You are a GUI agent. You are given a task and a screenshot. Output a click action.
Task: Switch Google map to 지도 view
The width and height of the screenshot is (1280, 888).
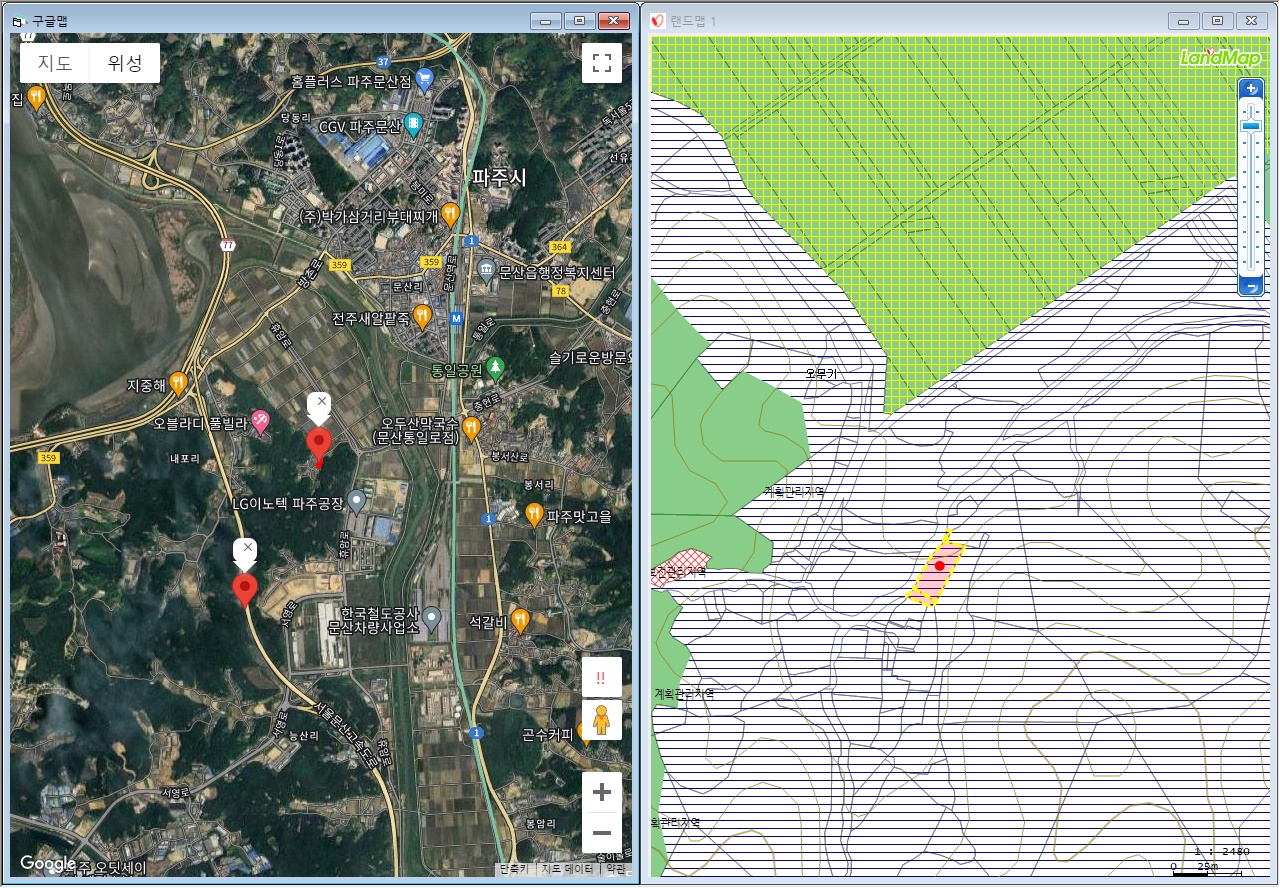55,63
